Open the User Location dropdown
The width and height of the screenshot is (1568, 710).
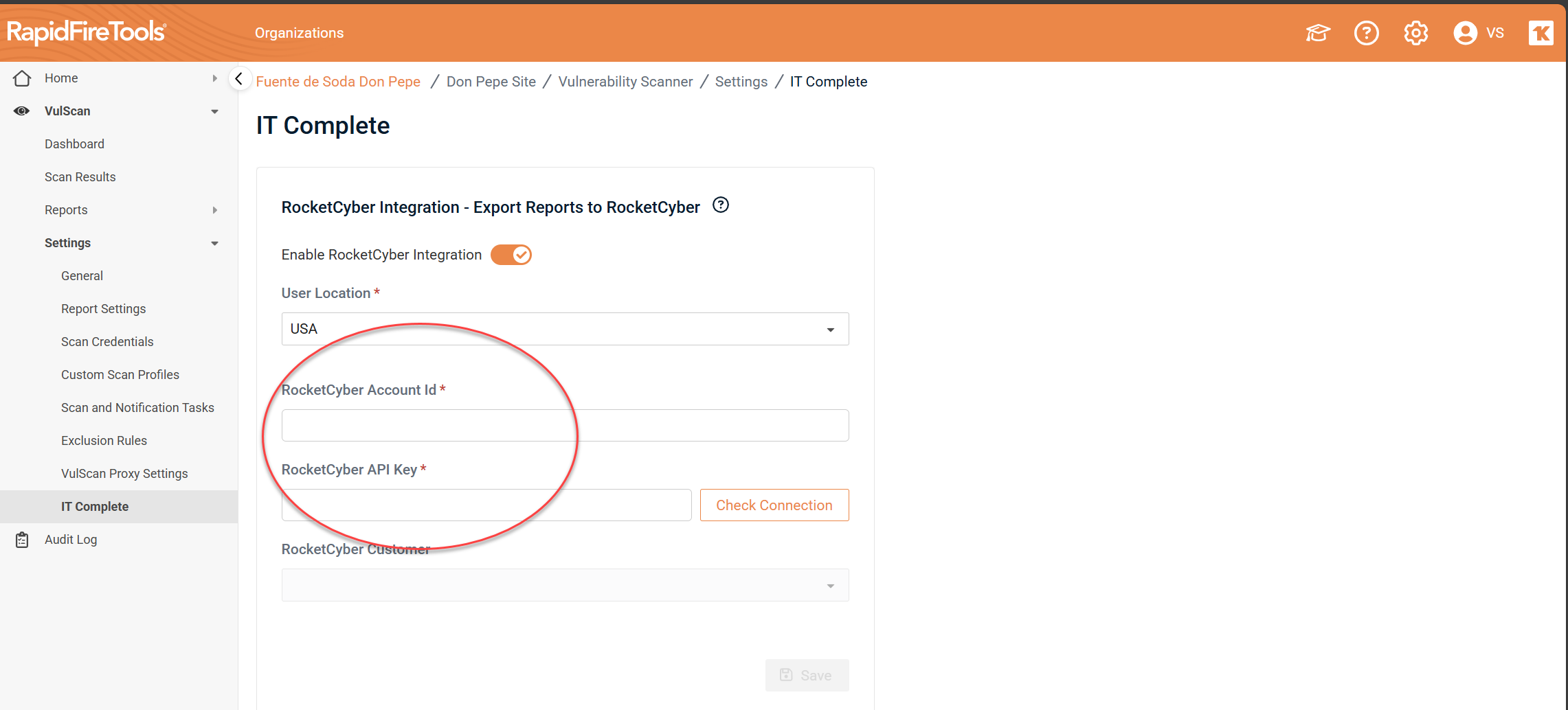pos(565,329)
